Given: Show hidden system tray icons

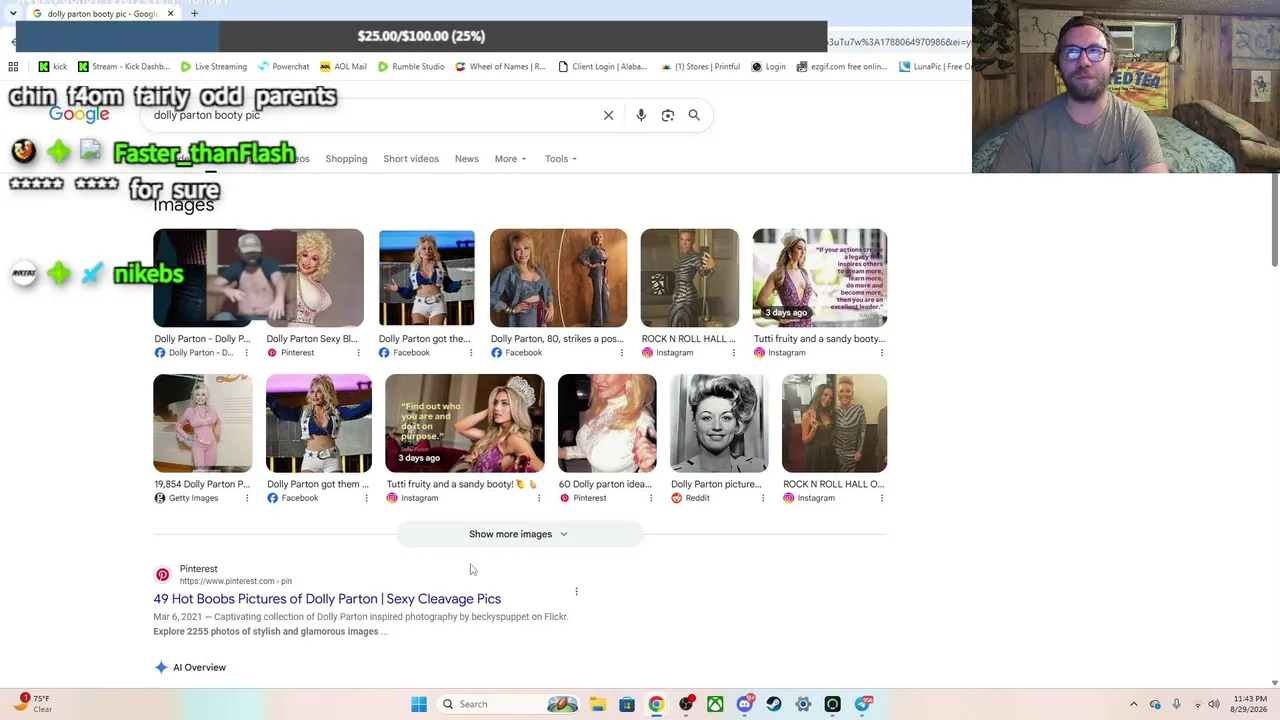Looking at the screenshot, I should (x=1133, y=704).
